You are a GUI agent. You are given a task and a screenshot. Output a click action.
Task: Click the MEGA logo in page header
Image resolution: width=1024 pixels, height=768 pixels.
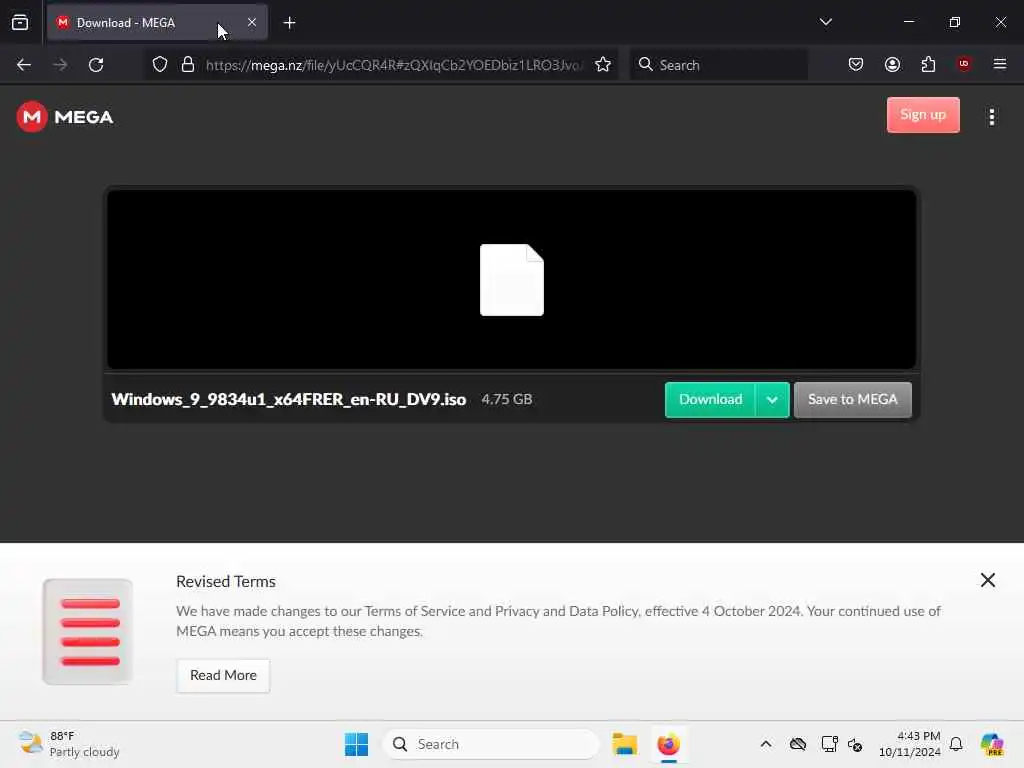click(65, 117)
